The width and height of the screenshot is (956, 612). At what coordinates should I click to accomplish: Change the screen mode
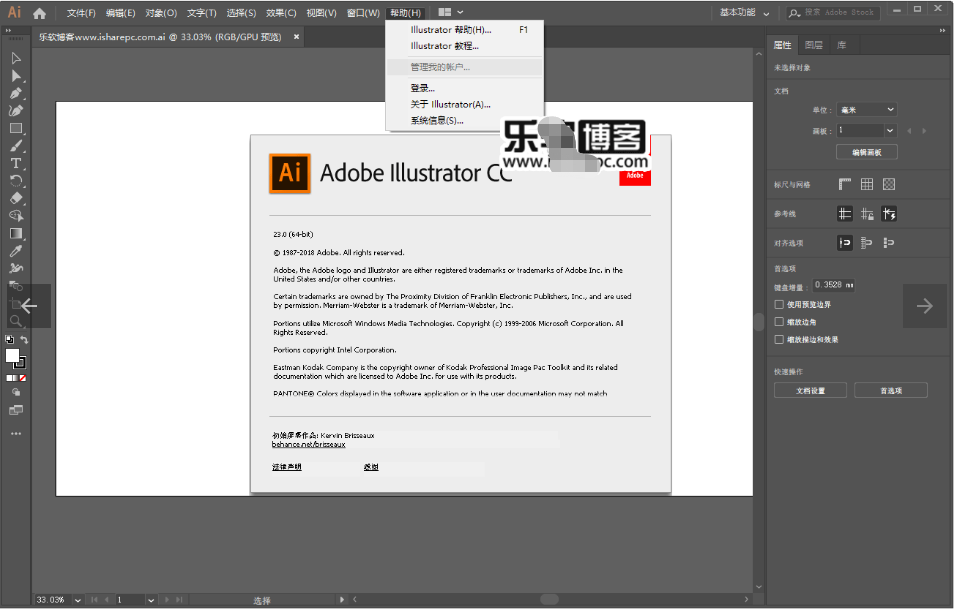click(x=16, y=411)
